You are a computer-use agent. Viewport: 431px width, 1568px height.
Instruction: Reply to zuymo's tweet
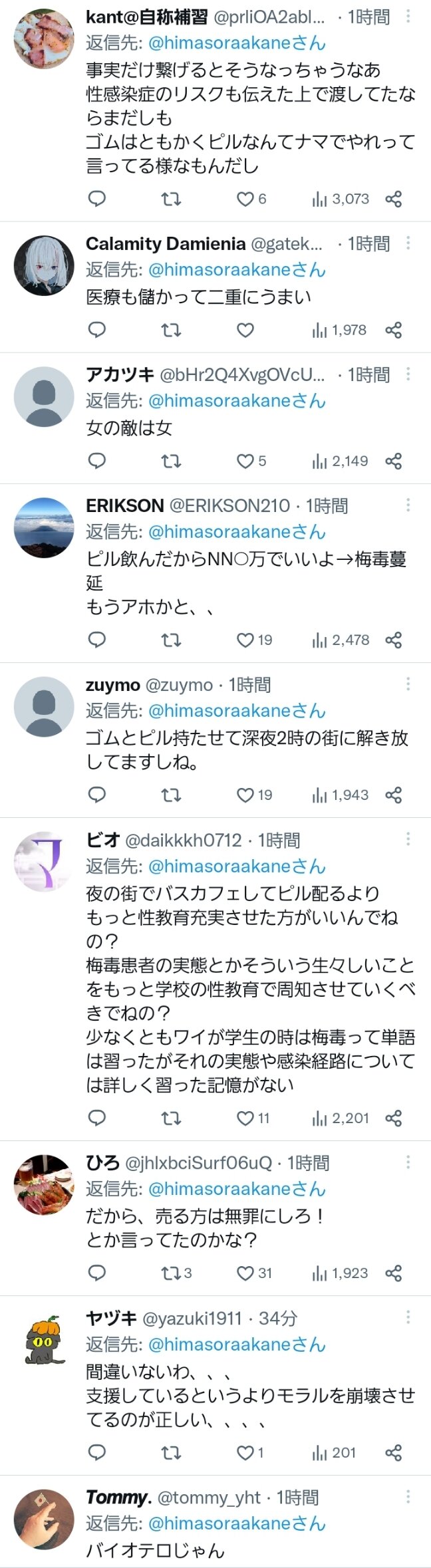coord(97,795)
